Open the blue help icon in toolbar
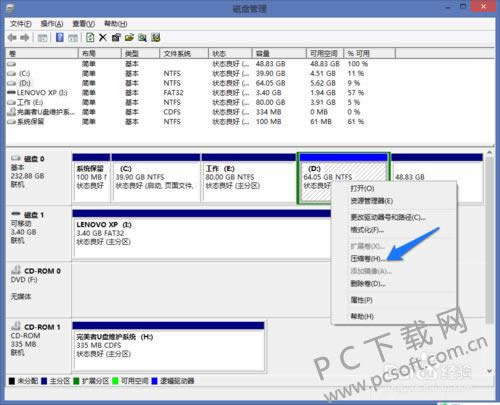Screen dimensions: 500x405 click(60, 37)
